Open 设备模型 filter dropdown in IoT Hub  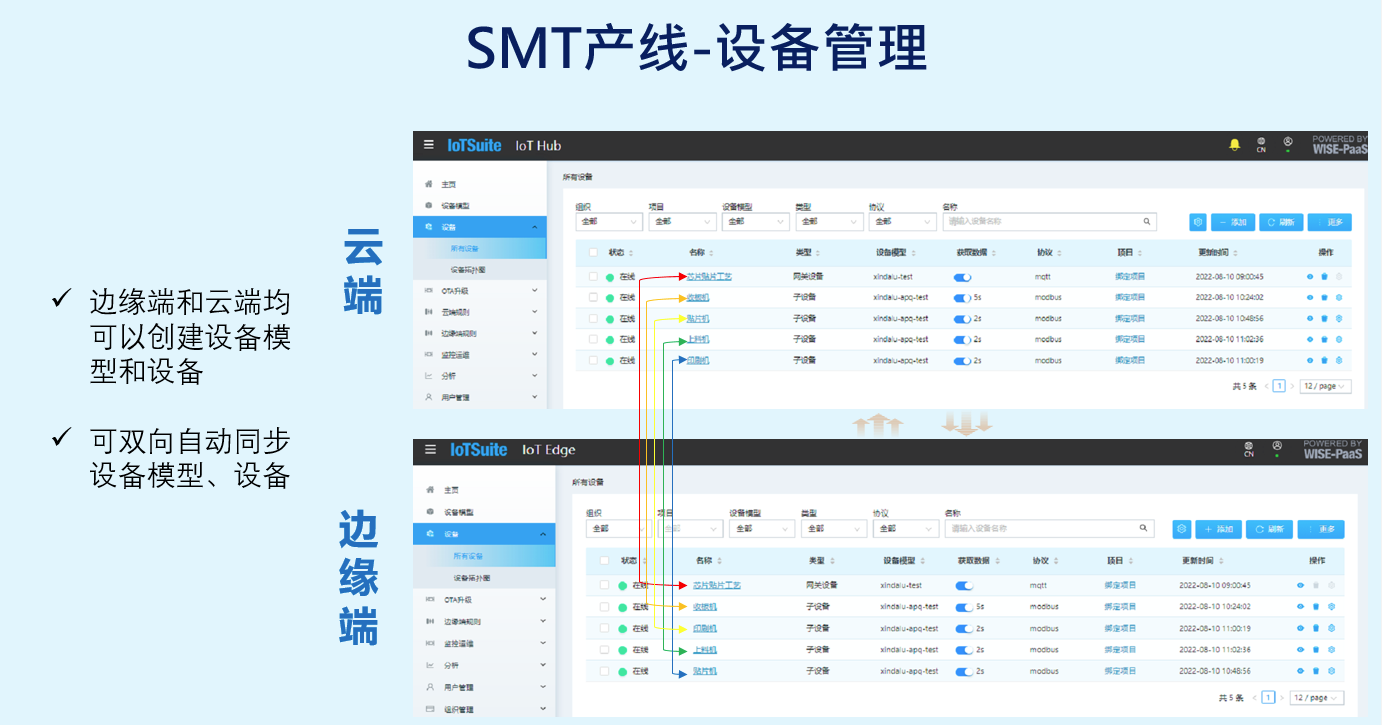755,222
